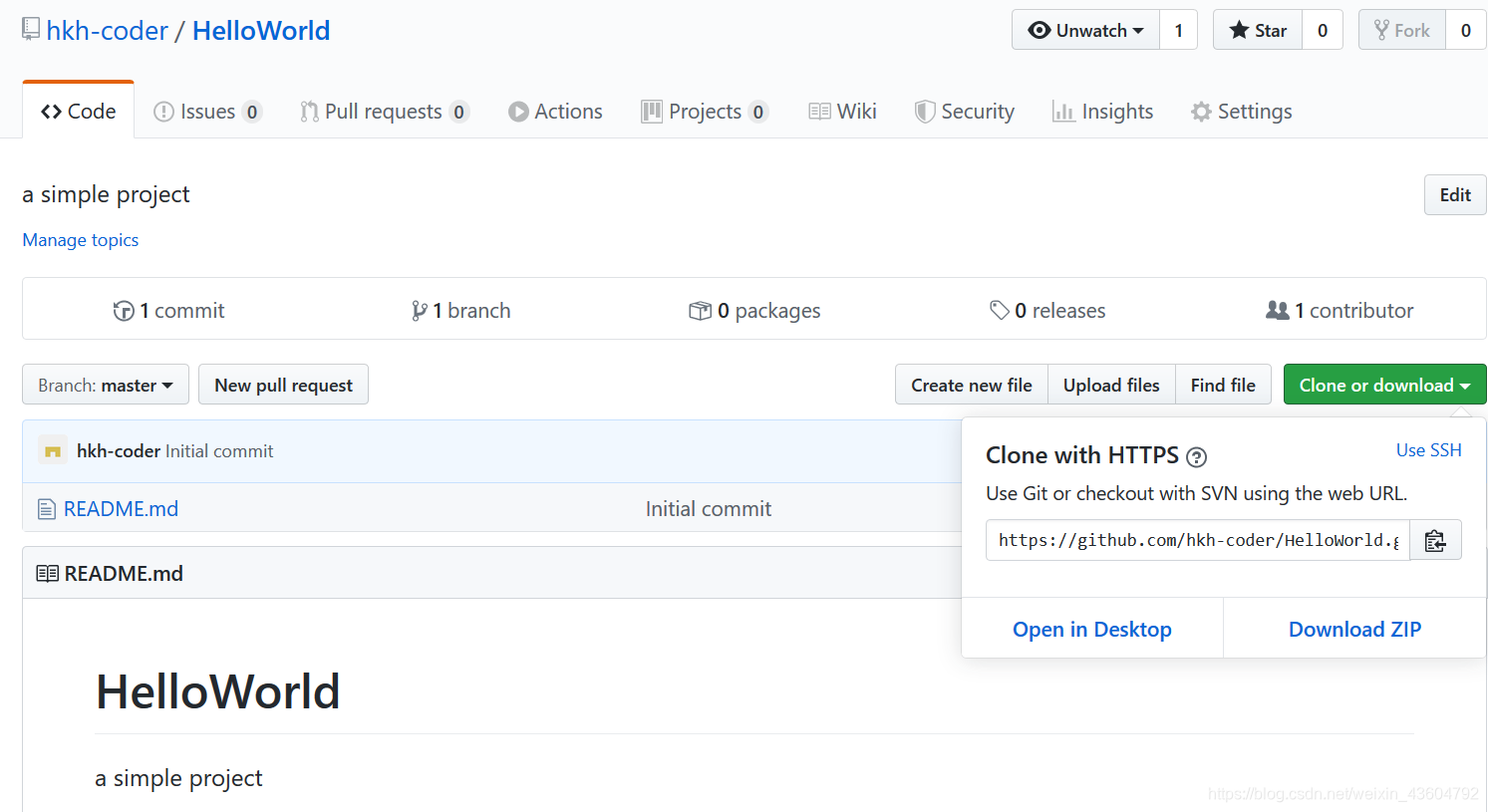Open the Security tab
This screenshot has height=812, width=1488.
tap(965, 112)
